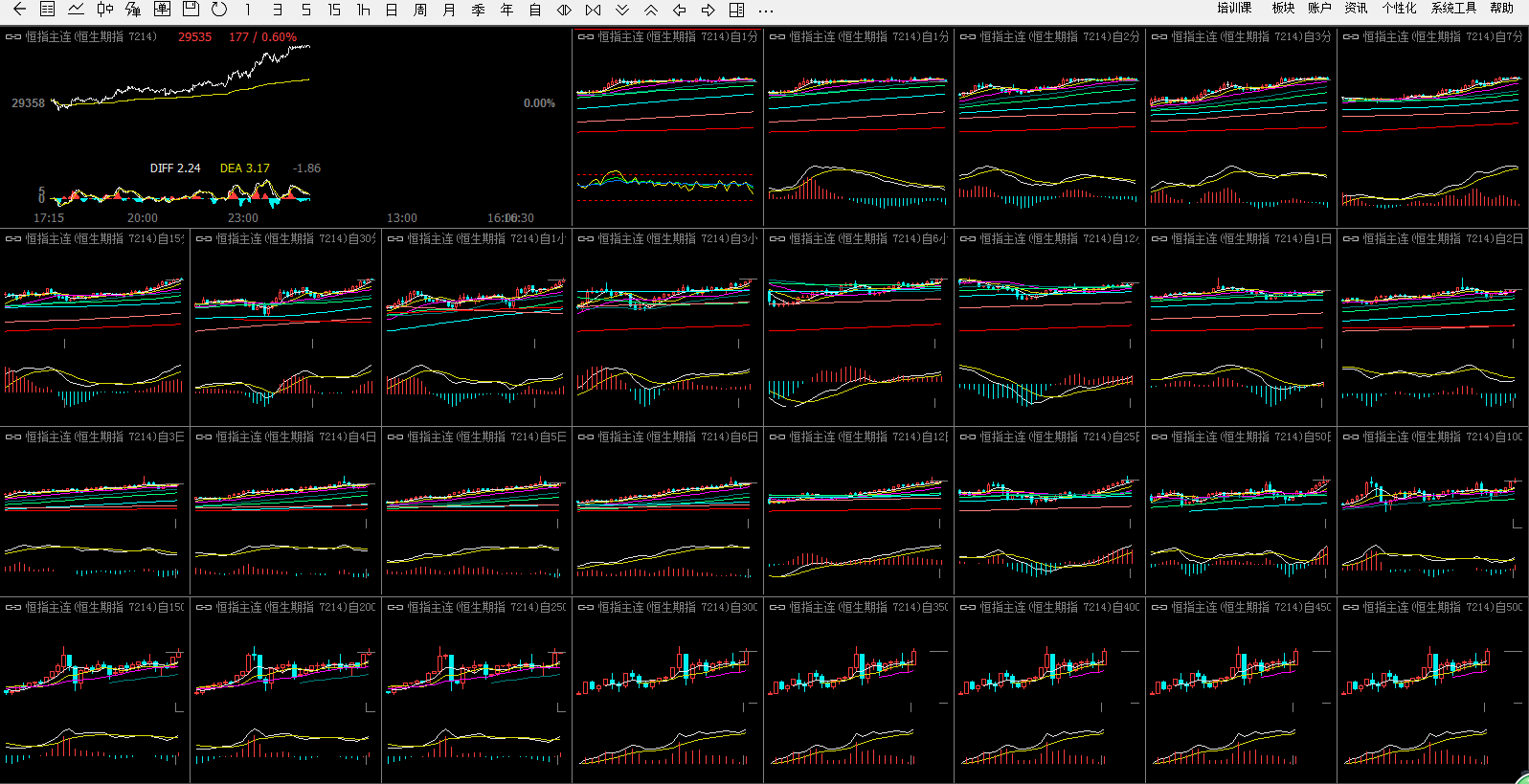This screenshot has height=784, width=1529.
Task: Select the 15-minute period button
Action: pyautogui.click(x=334, y=10)
